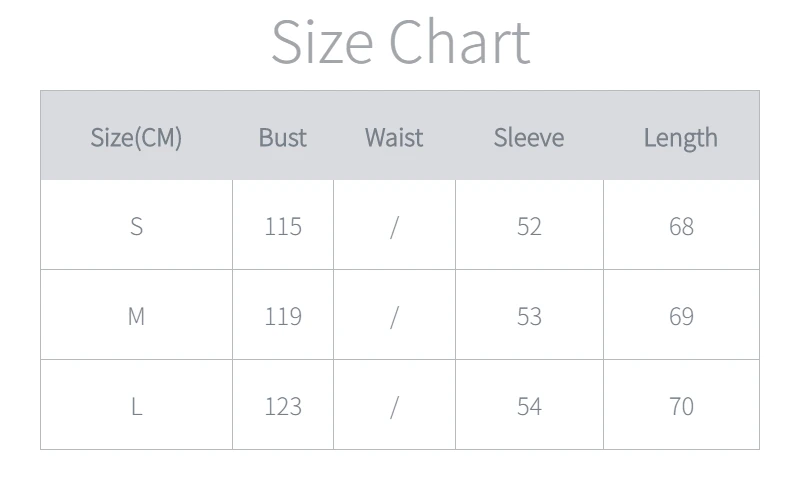
Task: Select bust value 115
Action: 283,226
